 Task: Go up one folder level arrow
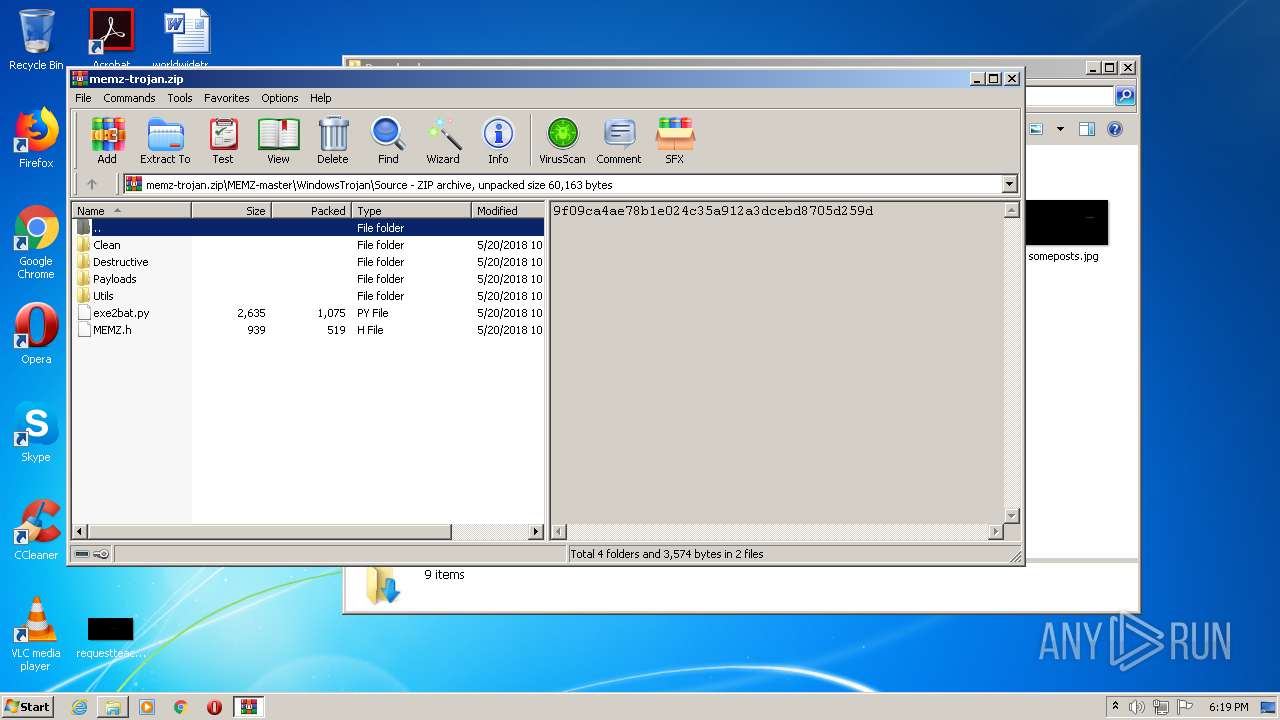coord(92,184)
